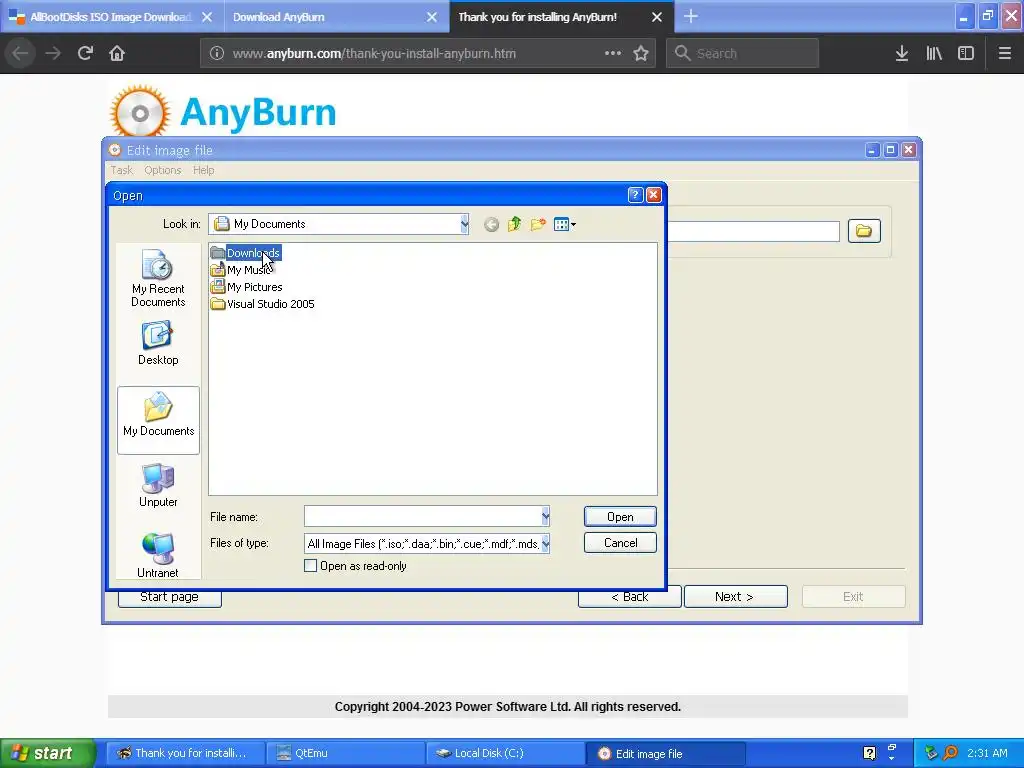Focus the File name text field
Screen dimensions: 1024x768
423,517
